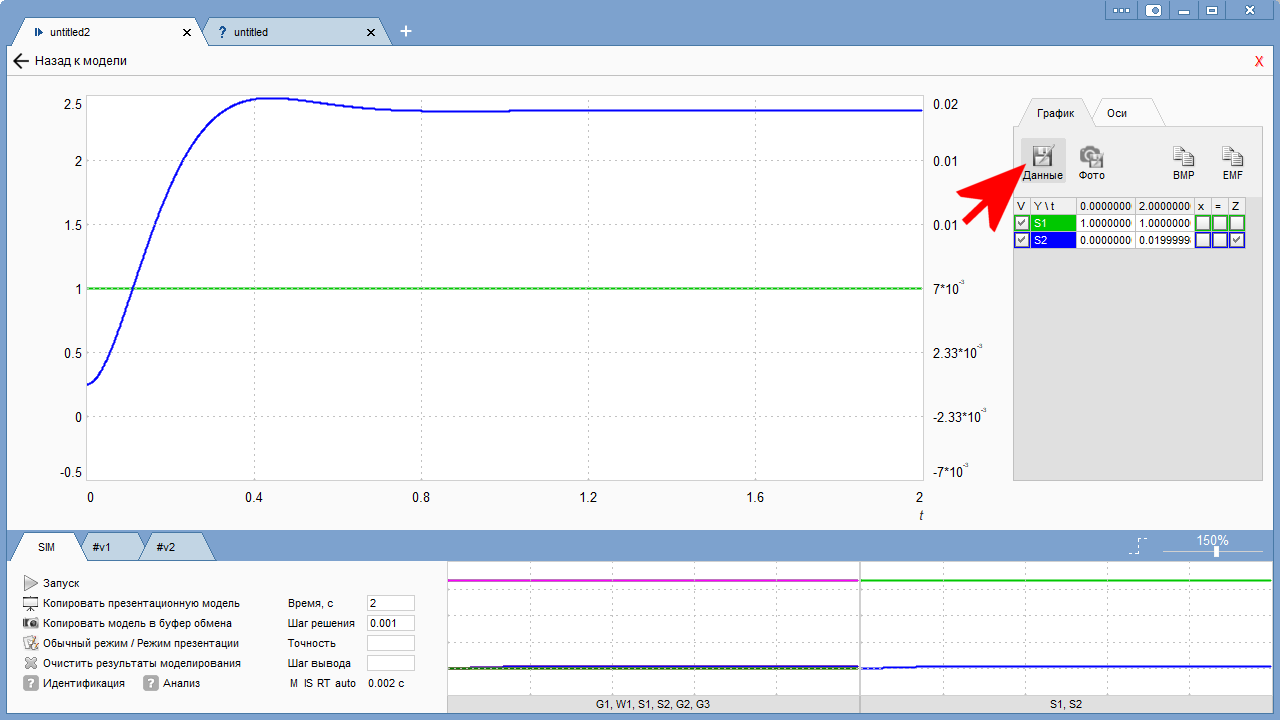Toggle the x checkbox in S2 row
The height and width of the screenshot is (720, 1280).
pos(1202,241)
